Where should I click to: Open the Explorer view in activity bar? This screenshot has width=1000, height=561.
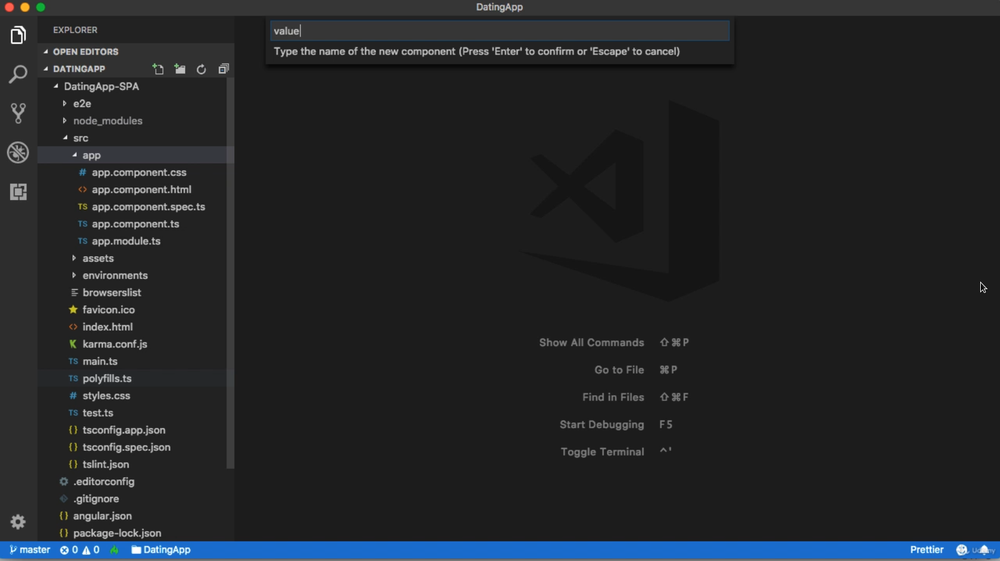click(18, 35)
